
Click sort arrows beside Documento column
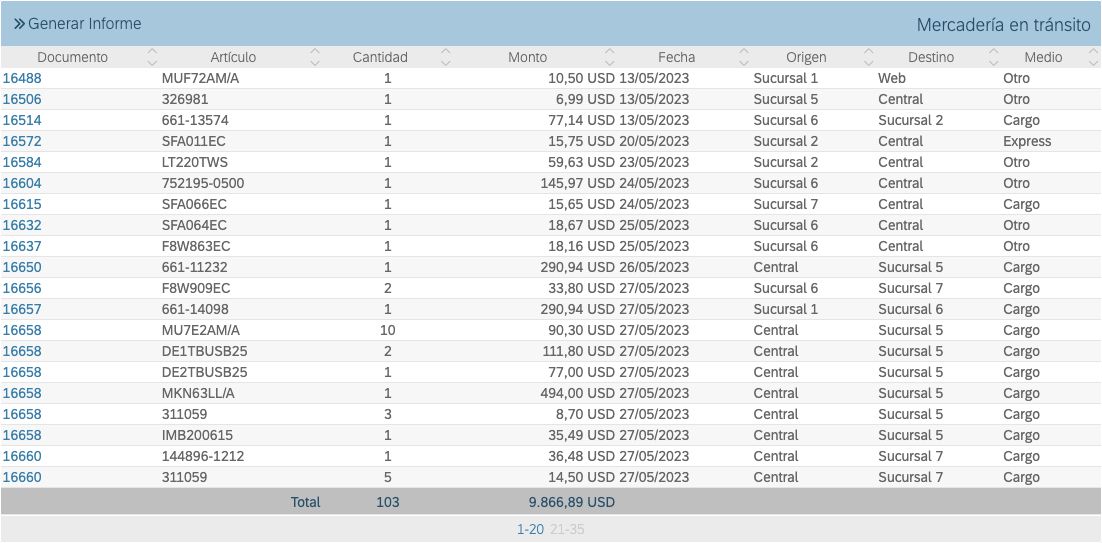point(152,58)
